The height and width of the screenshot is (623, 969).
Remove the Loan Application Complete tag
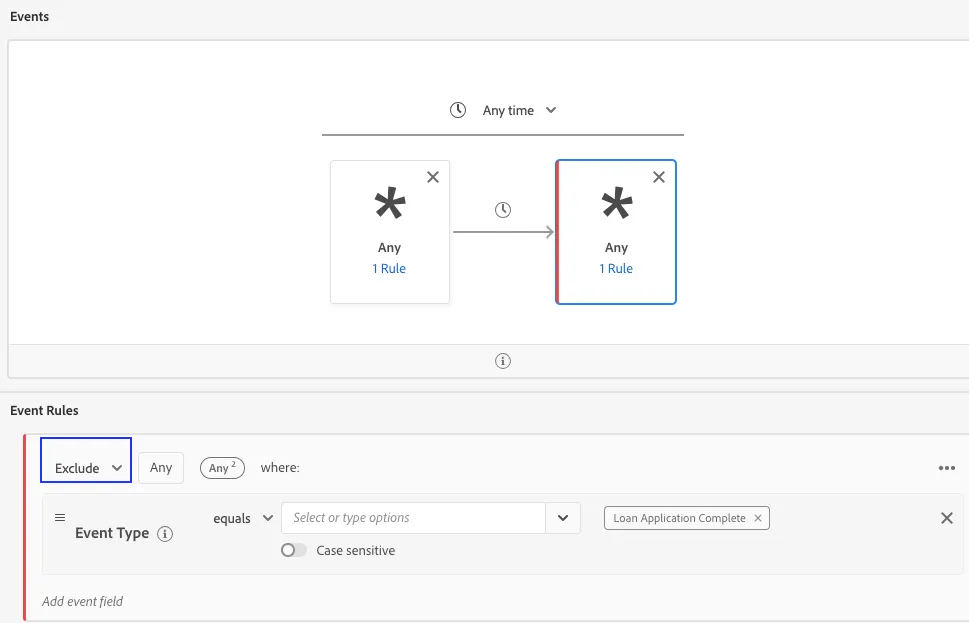tap(758, 518)
